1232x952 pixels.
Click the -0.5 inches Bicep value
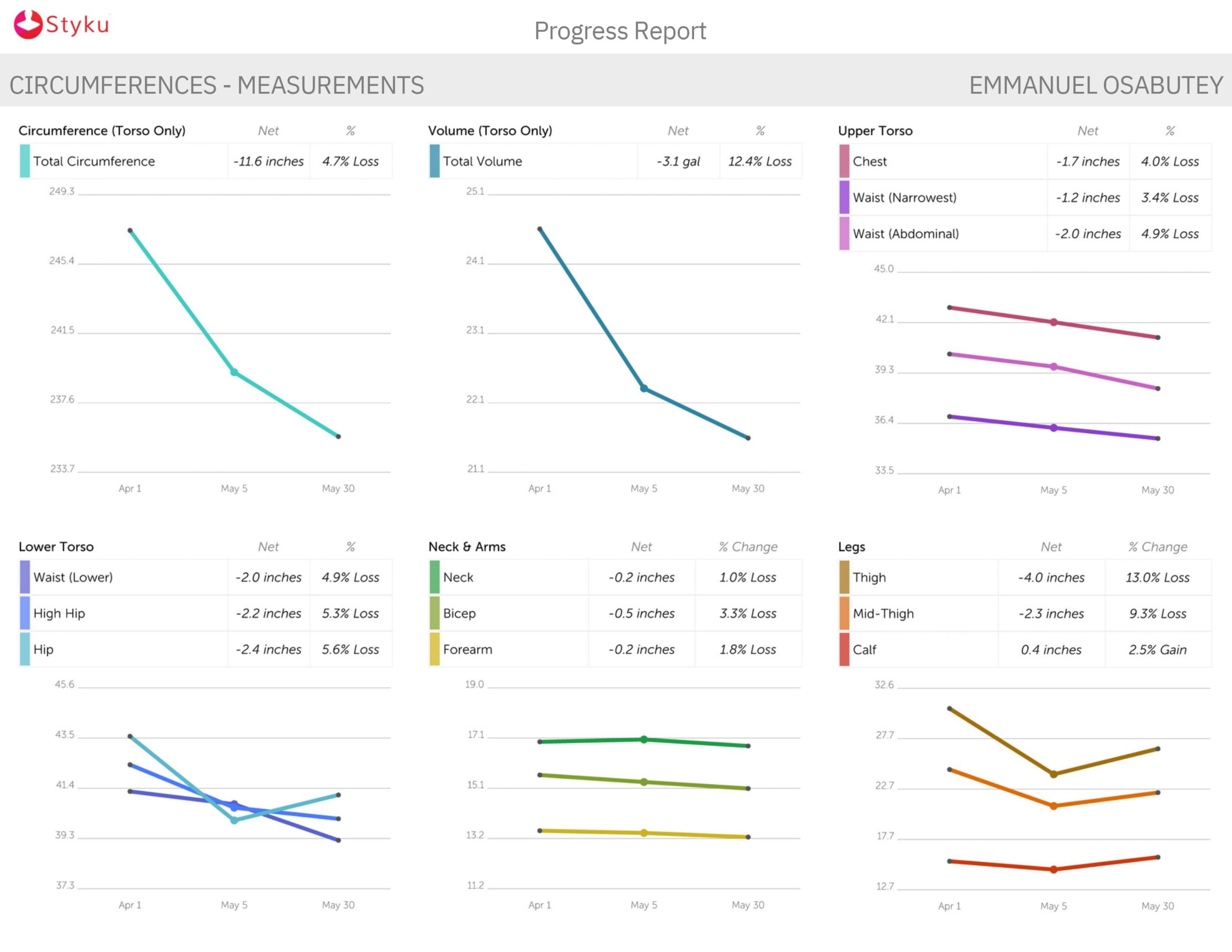pos(642,614)
